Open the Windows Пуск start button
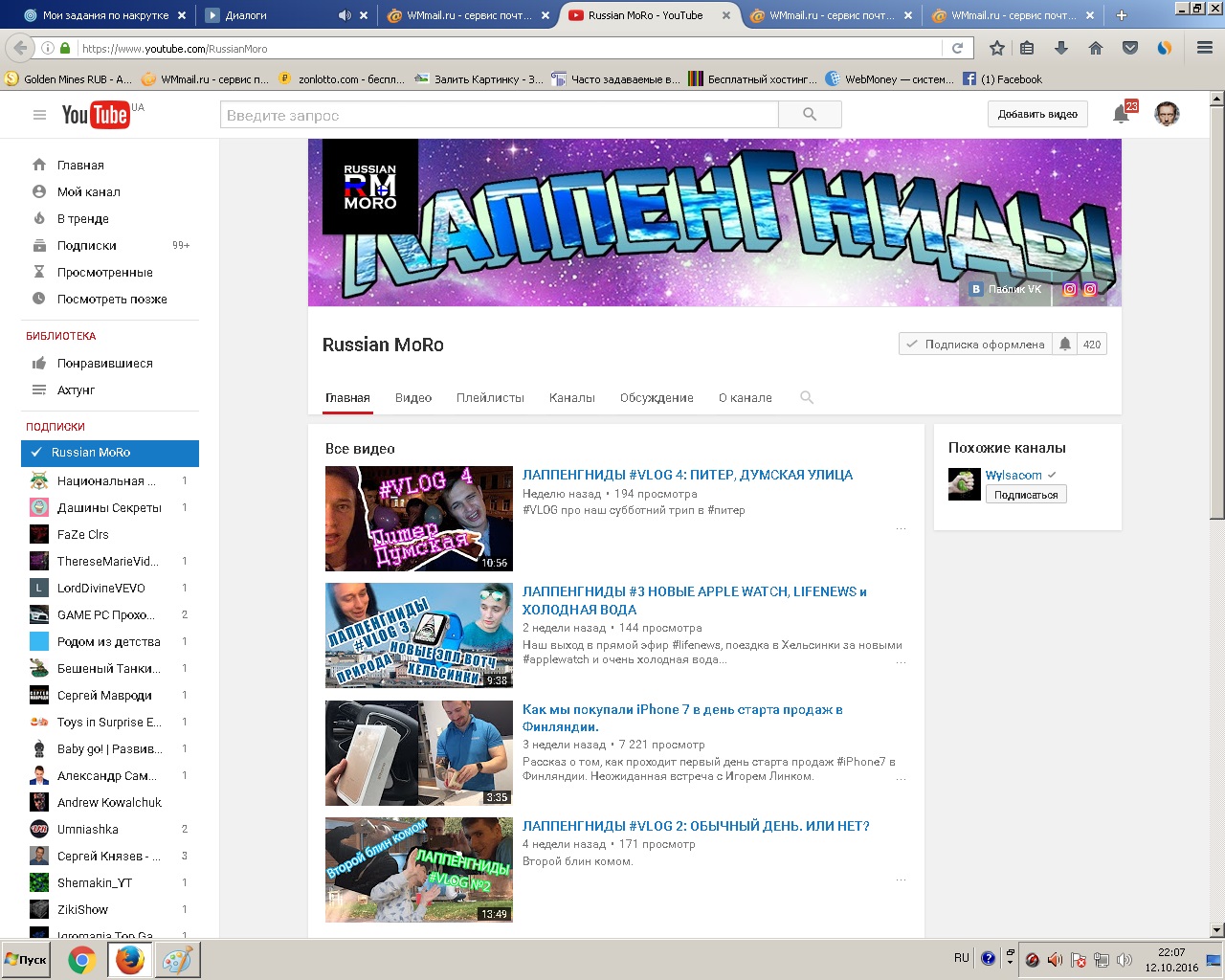The height and width of the screenshot is (980, 1225). click(27, 959)
